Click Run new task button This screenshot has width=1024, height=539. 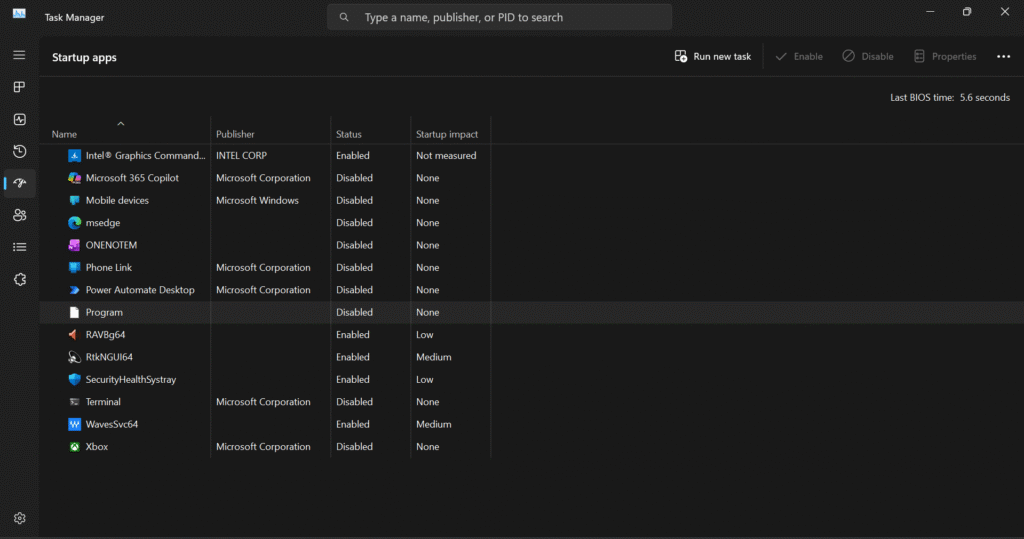(x=712, y=57)
